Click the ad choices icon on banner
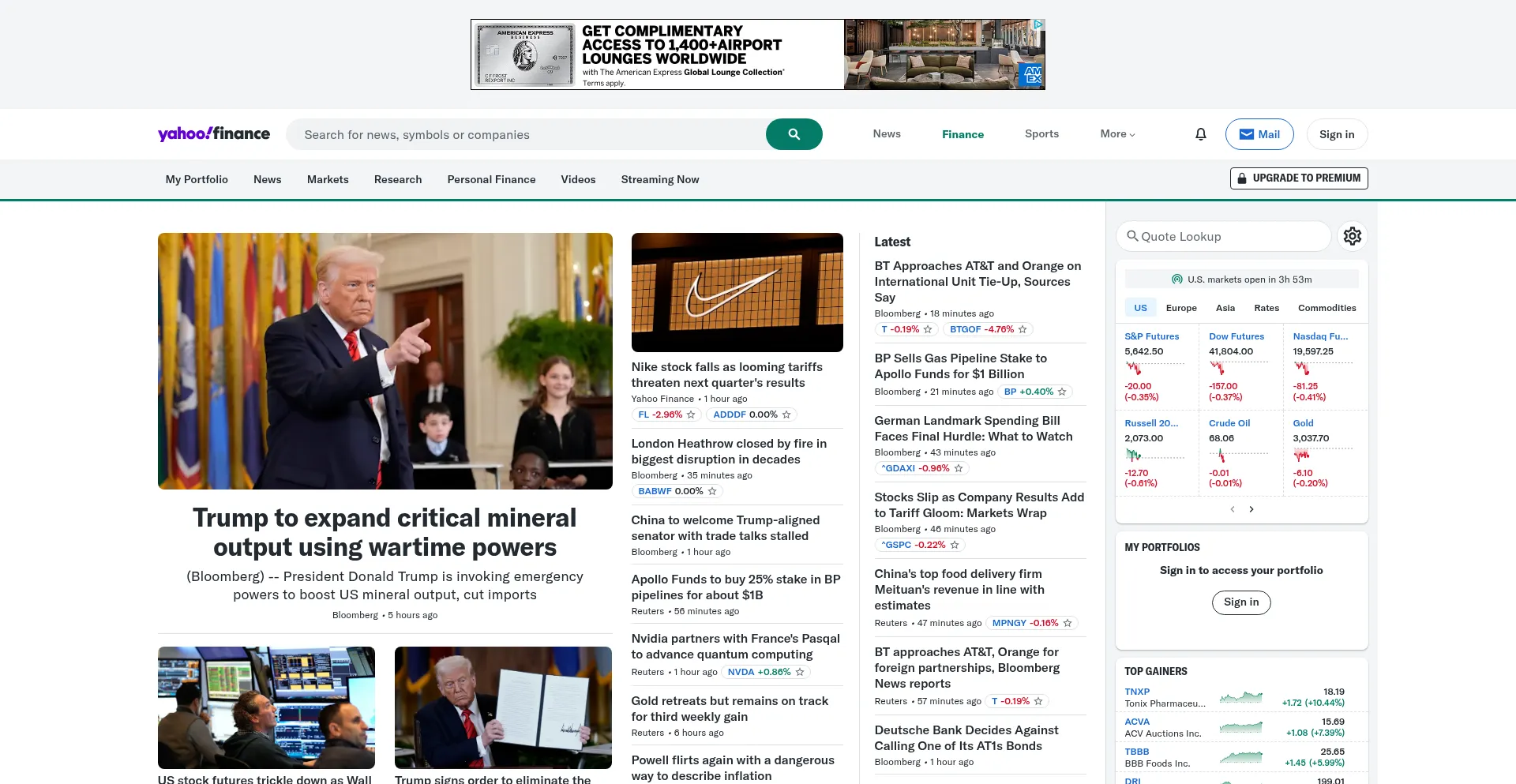 tap(1038, 24)
